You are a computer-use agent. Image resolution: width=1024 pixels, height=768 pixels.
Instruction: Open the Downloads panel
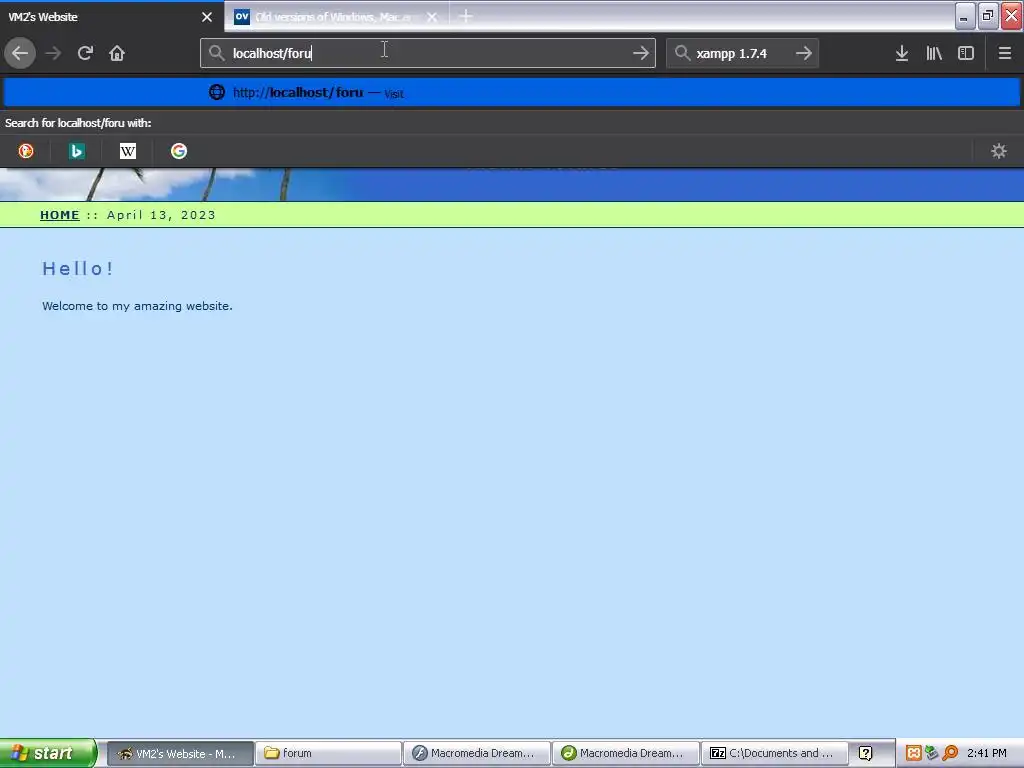tap(902, 53)
